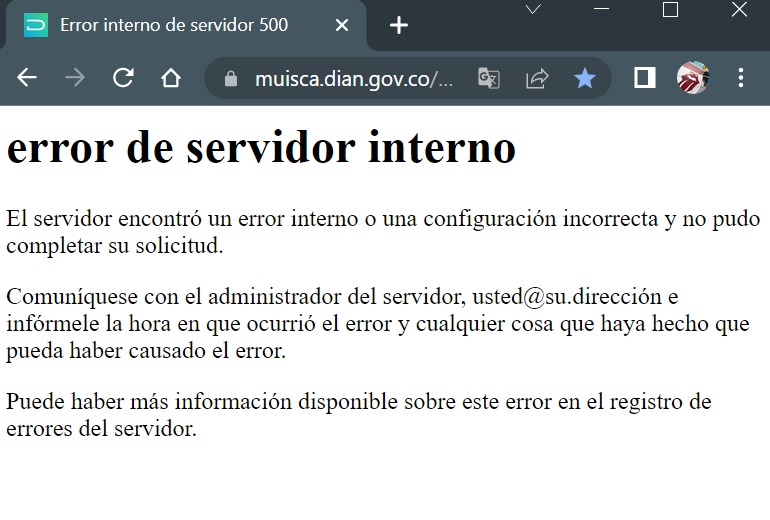Screen dimensions: 770x520
Task: Open a new tab
Action: coord(399,25)
